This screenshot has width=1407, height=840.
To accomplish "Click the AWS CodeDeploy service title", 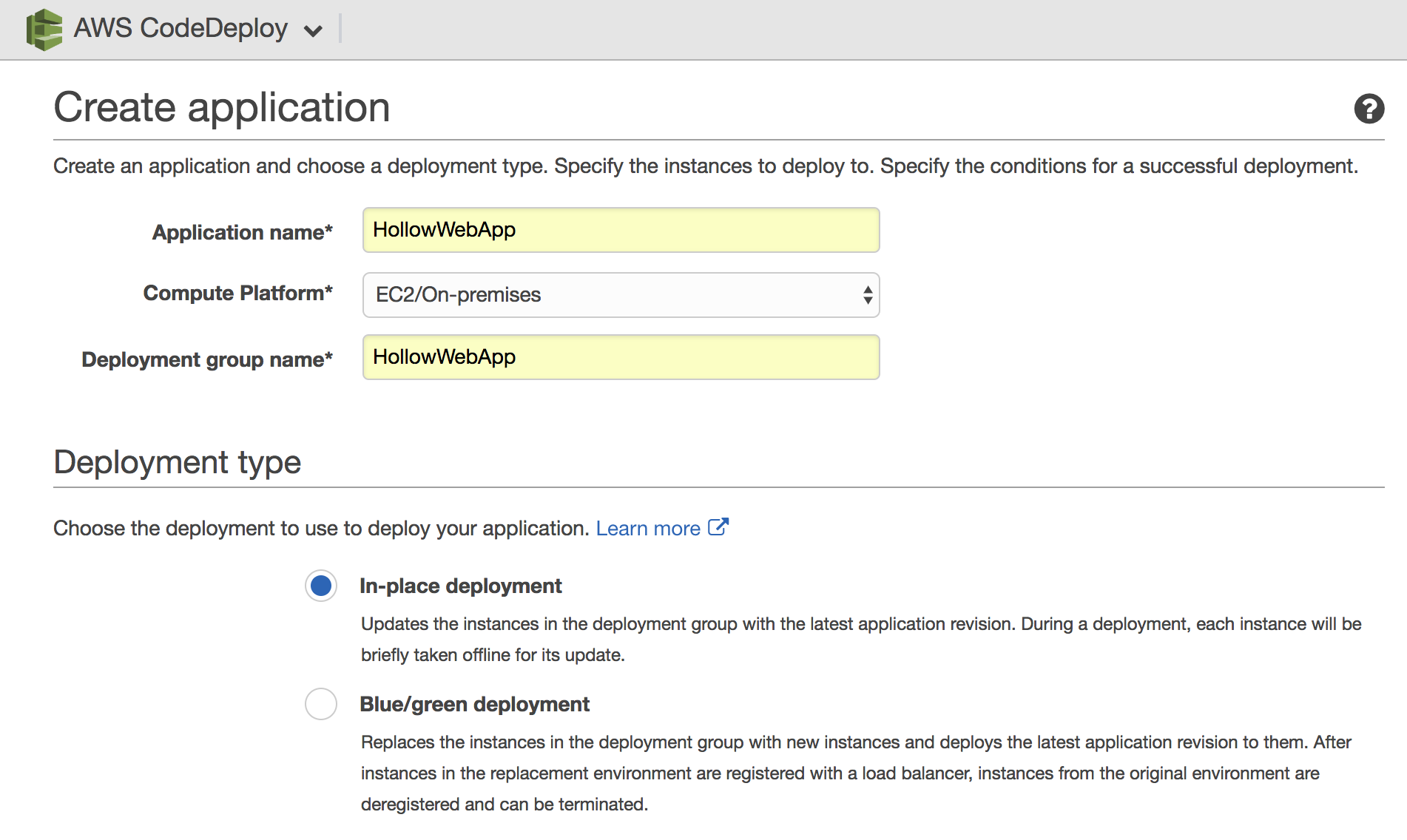I will [180, 28].
